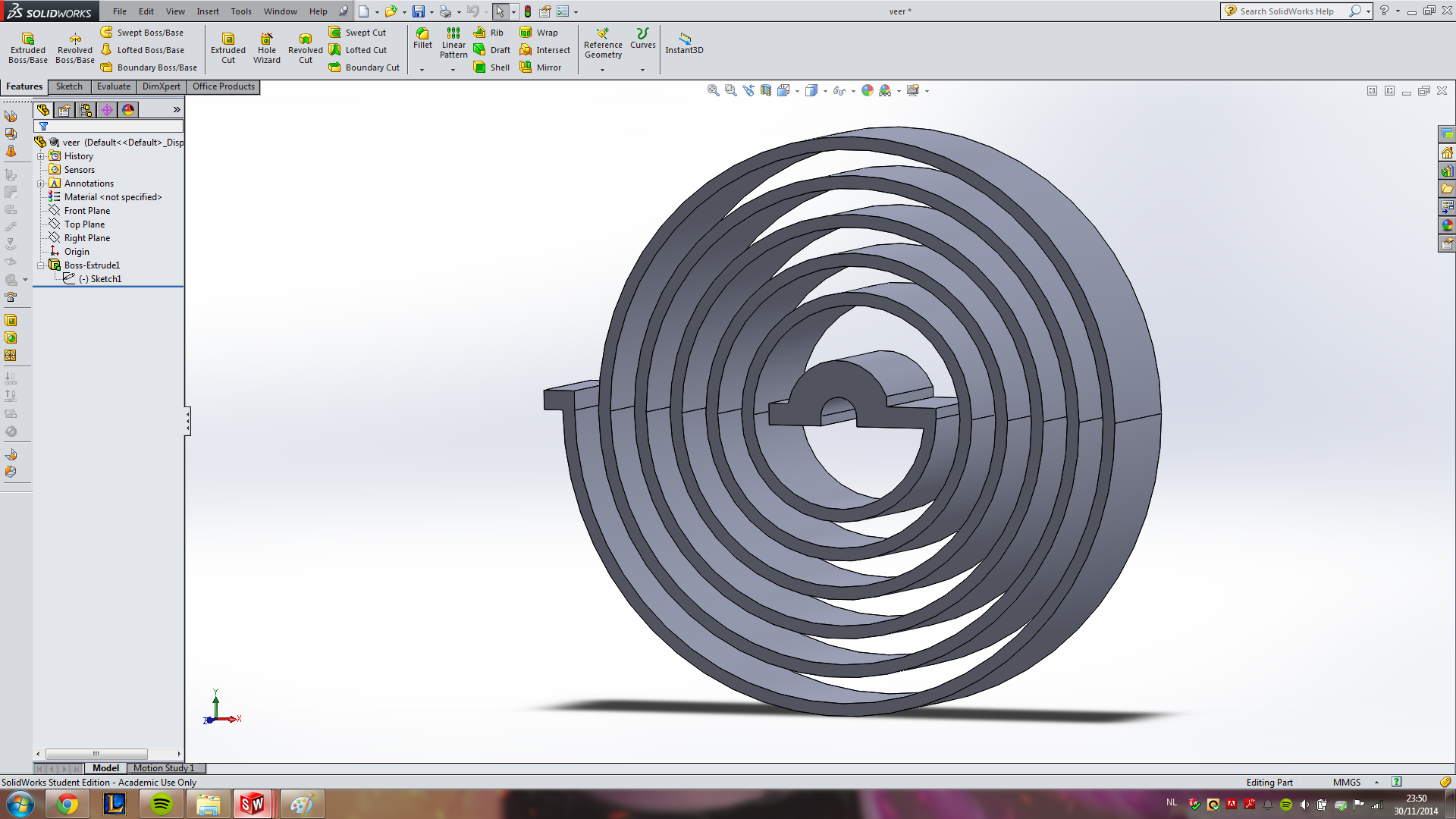The height and width of the screenshot is (819, 1456).
Task: Open the File menu
Action: coord(120,11)
